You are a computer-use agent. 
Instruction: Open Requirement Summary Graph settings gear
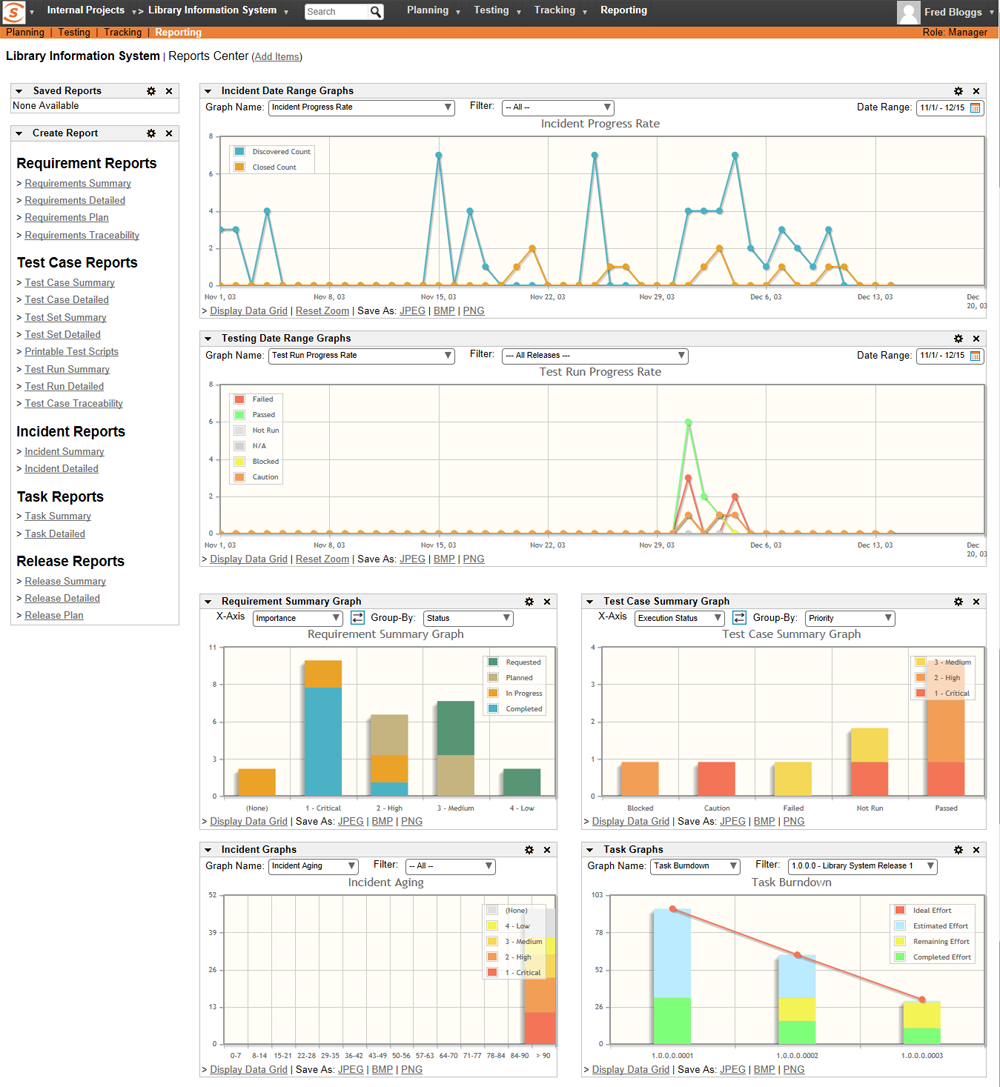529,602
